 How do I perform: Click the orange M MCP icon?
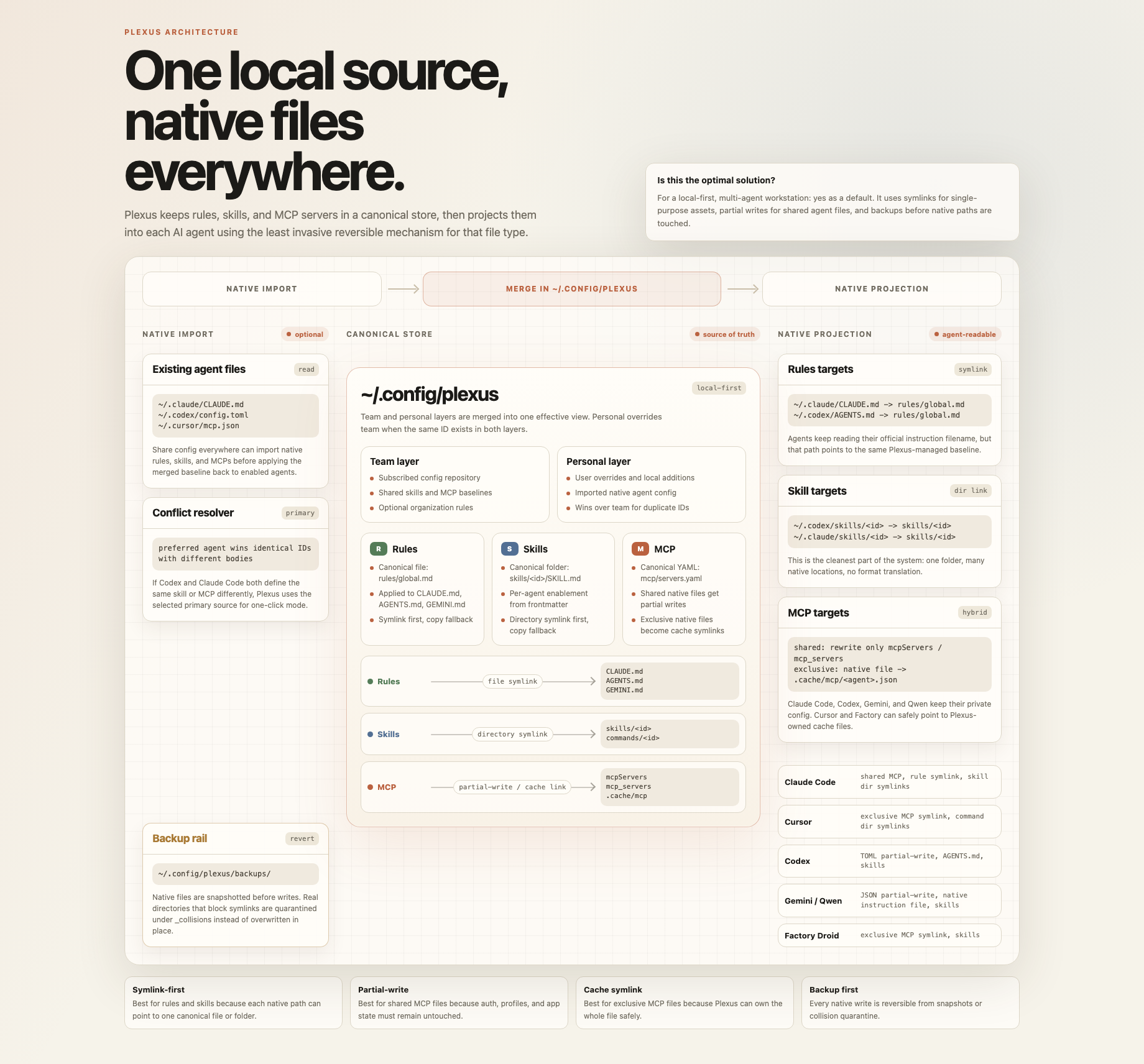[640, 549]
